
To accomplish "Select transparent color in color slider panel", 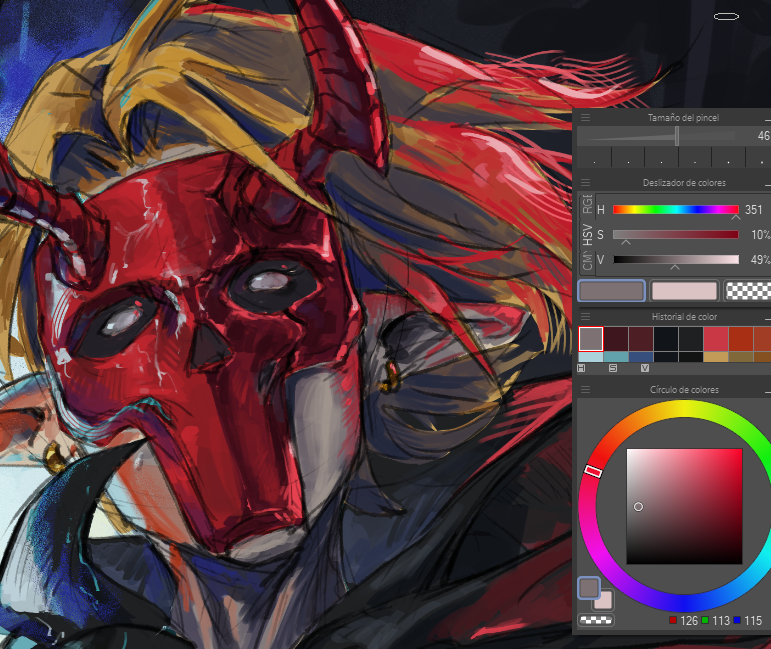I will tap(748, 291).
